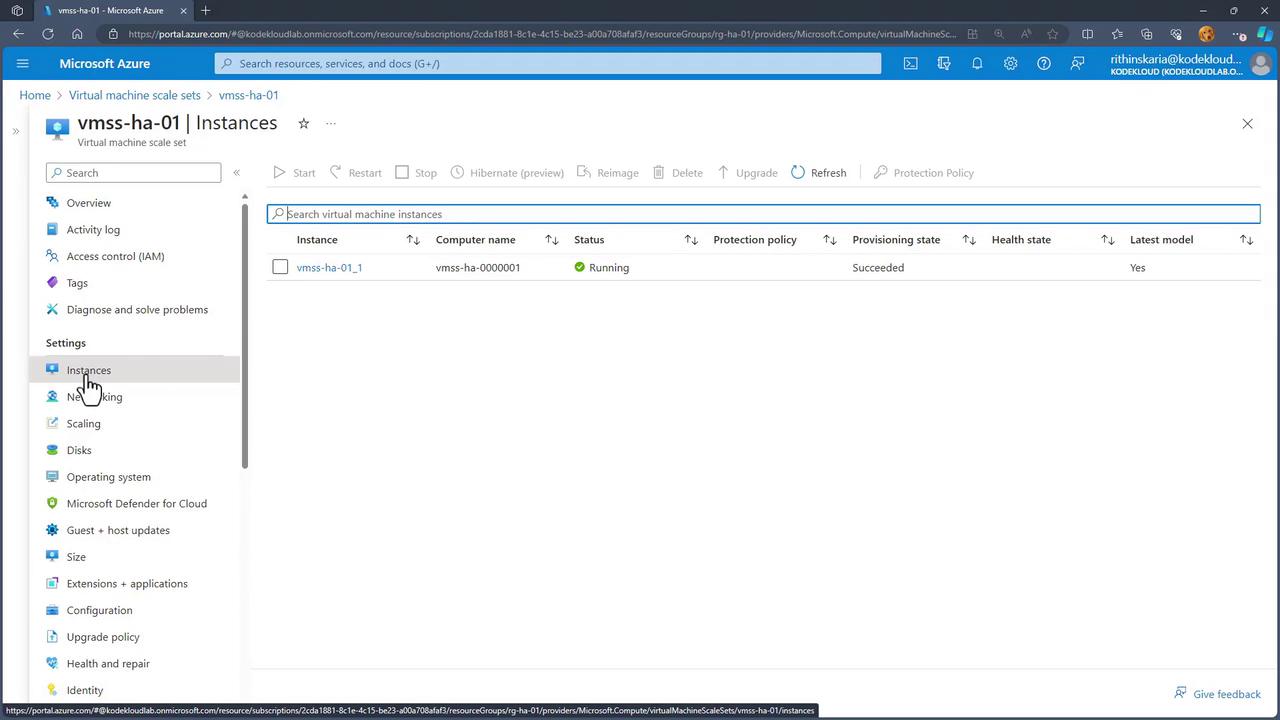The height and width of the screenshot is (720, 1280).
Task: Open the rithinskaria account menu
Action: 1189,64
